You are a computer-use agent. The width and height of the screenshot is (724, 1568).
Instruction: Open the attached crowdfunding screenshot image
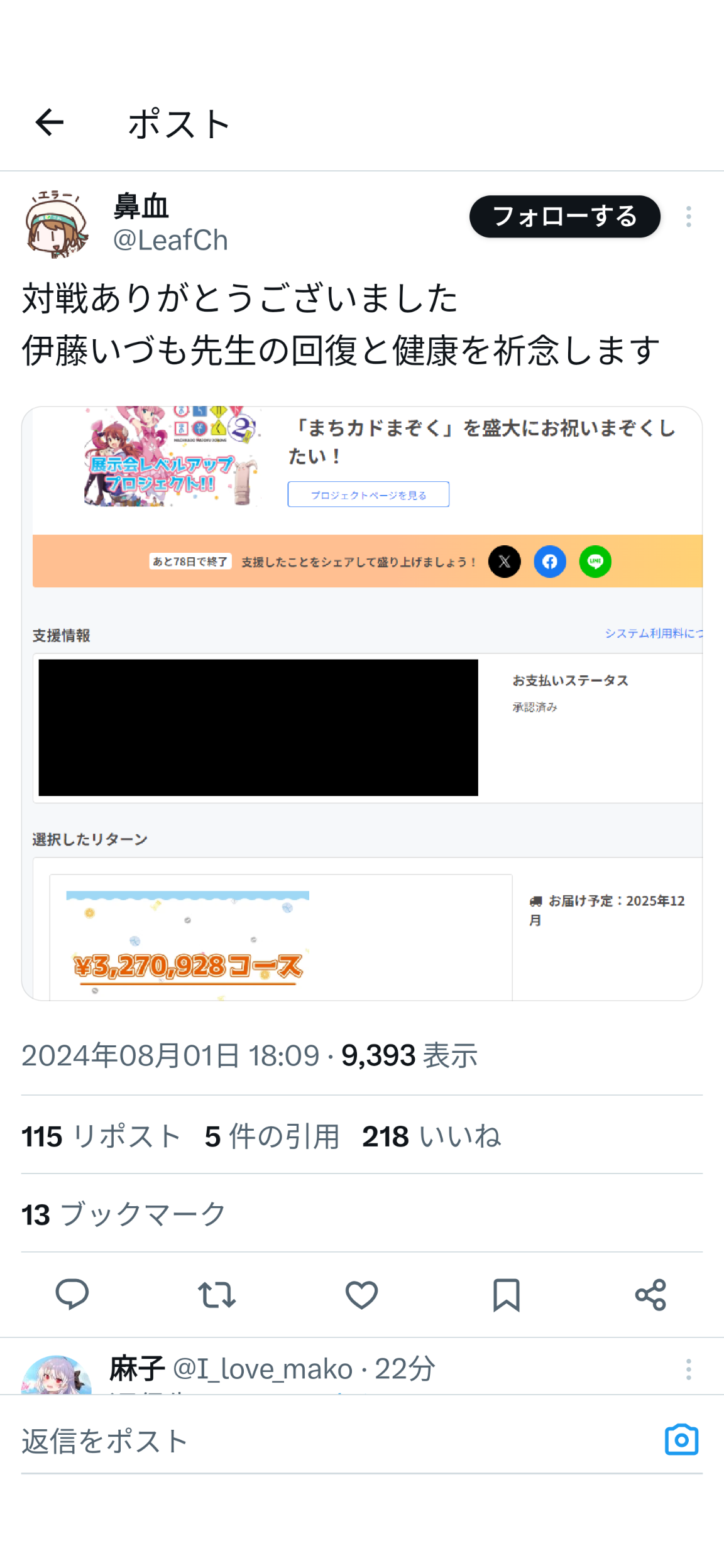click(362, 703)
